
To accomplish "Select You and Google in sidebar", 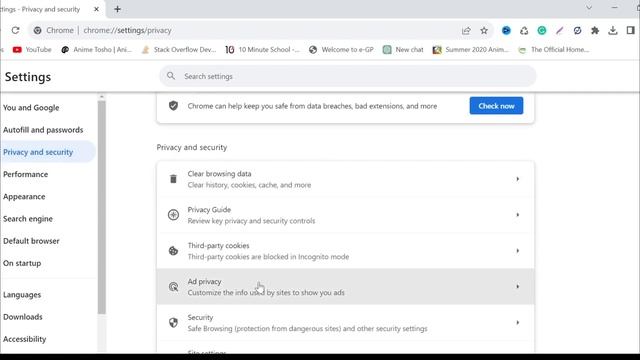I will (31, 108).
